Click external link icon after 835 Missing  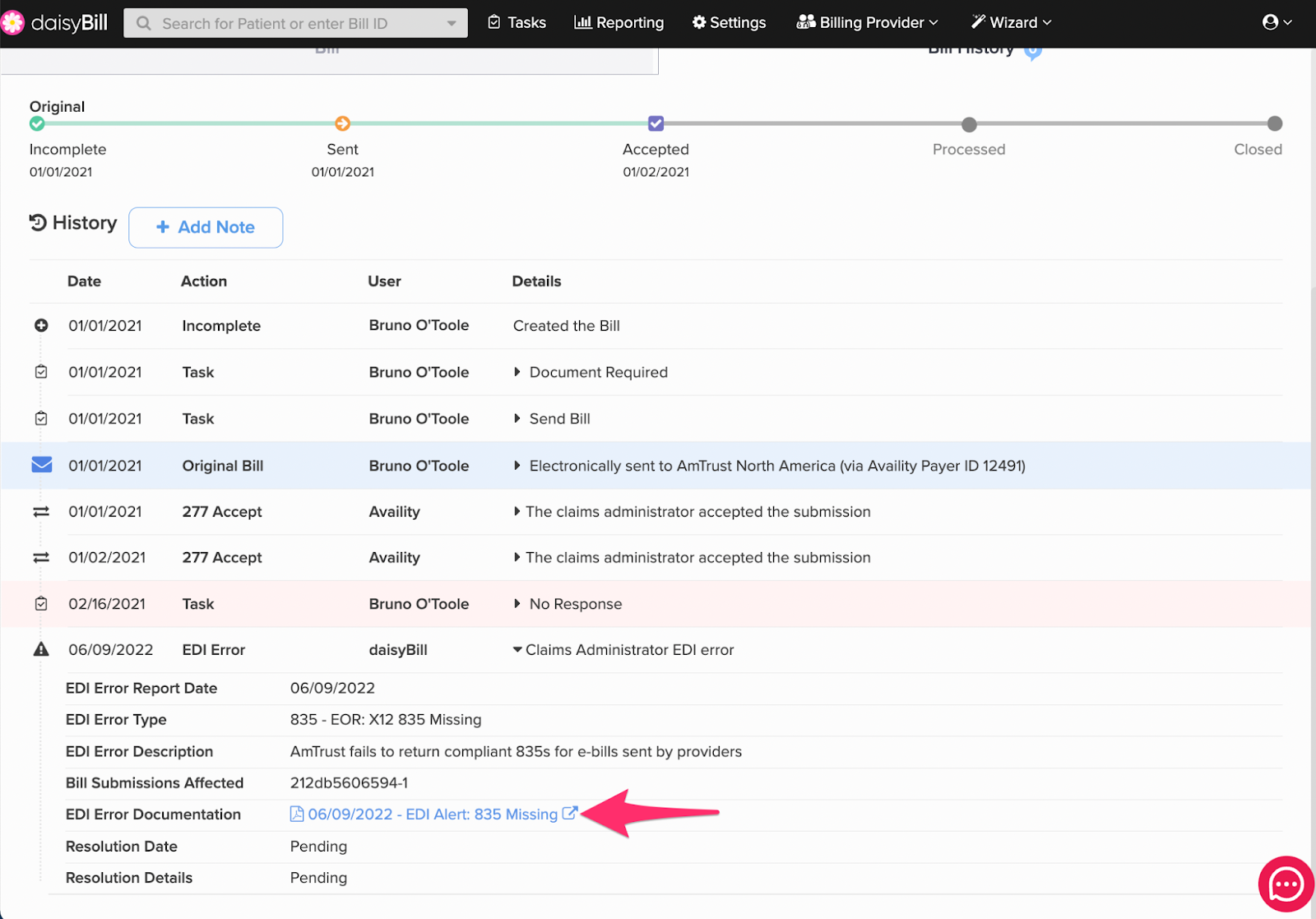[x=569, y=813]
